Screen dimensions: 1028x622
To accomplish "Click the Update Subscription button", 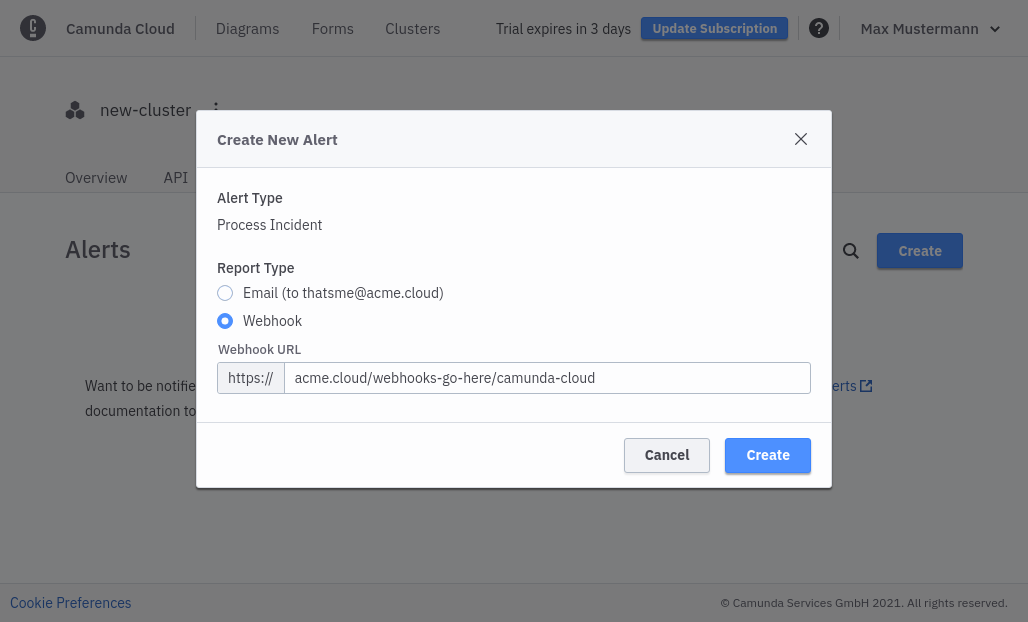I will (x=714, y=28).
